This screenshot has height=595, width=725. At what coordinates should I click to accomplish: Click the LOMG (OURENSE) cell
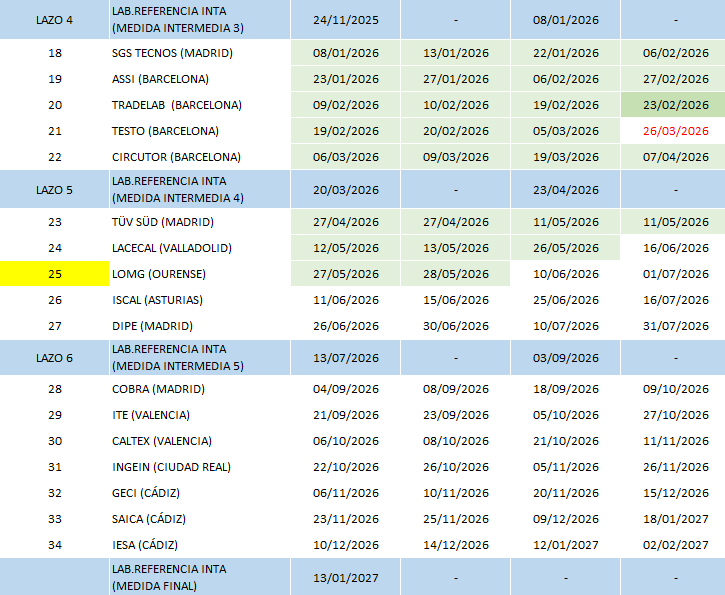tap(199, 274)
